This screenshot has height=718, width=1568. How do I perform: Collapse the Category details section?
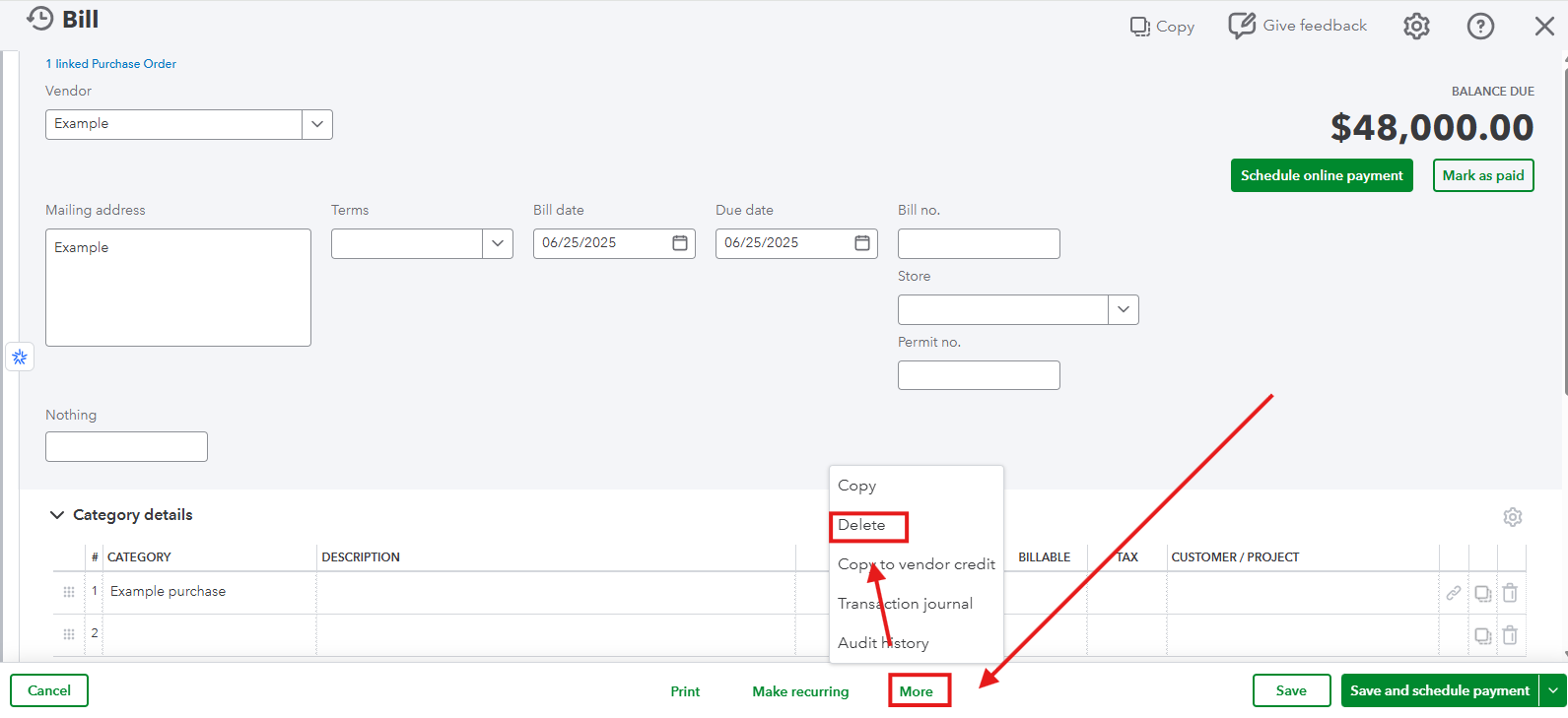click(57, 515)
